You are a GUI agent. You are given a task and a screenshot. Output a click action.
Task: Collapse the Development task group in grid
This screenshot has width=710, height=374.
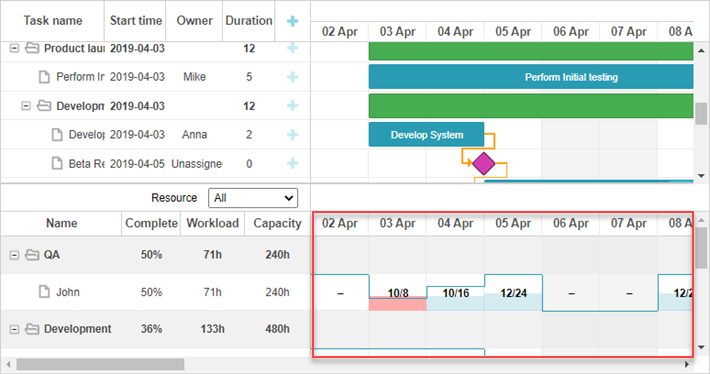click(26, 106)
